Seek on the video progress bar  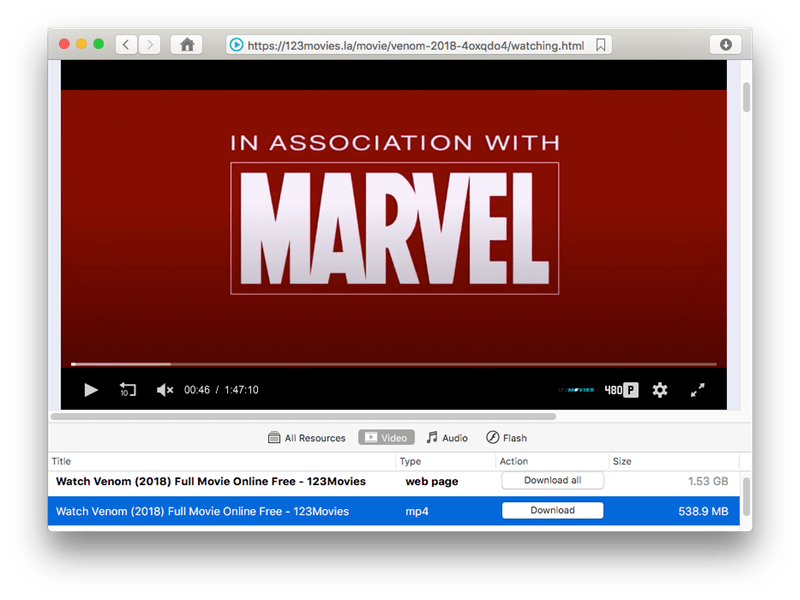[393, 364]
